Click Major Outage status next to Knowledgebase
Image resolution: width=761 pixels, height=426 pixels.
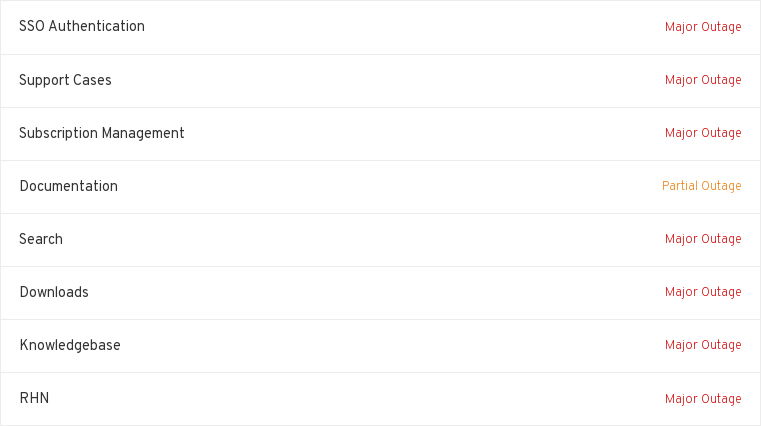[703, 345]
